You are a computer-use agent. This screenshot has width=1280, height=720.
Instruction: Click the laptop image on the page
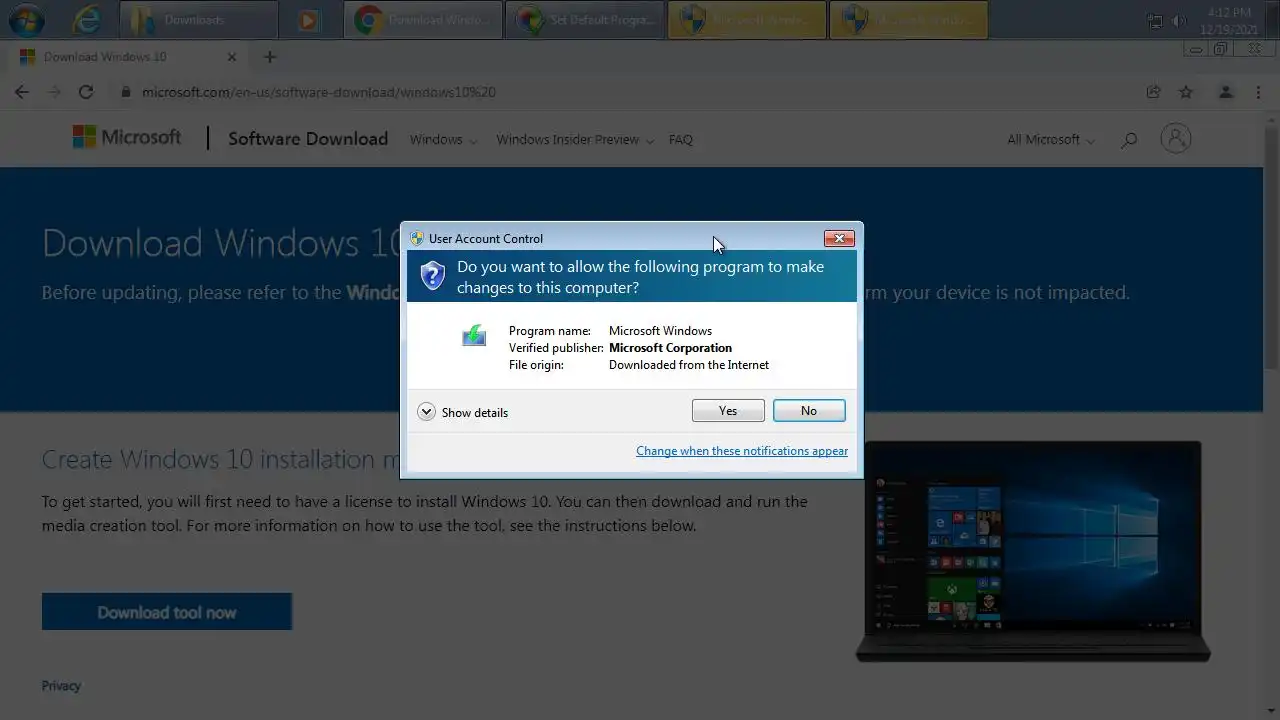1033,551
